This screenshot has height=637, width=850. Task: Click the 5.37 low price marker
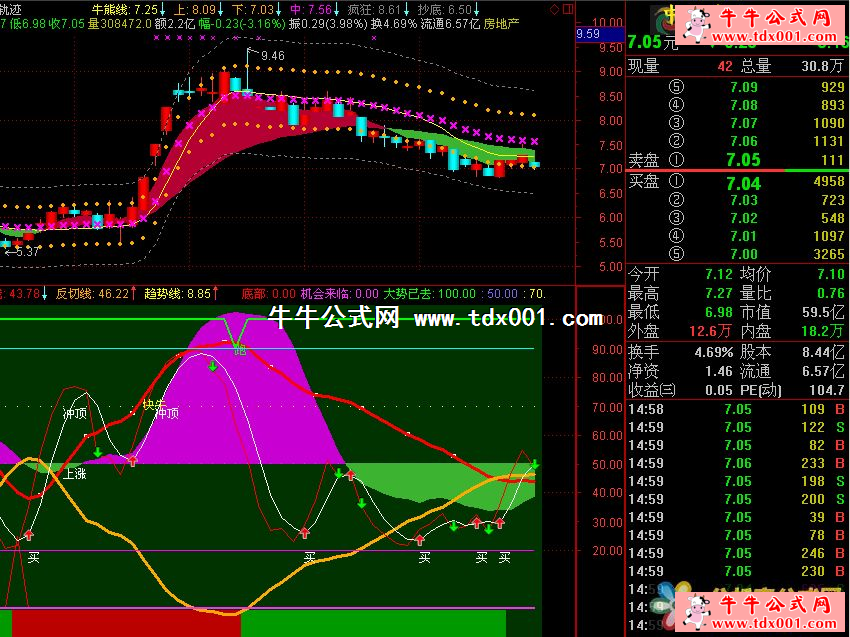[24, 252]
